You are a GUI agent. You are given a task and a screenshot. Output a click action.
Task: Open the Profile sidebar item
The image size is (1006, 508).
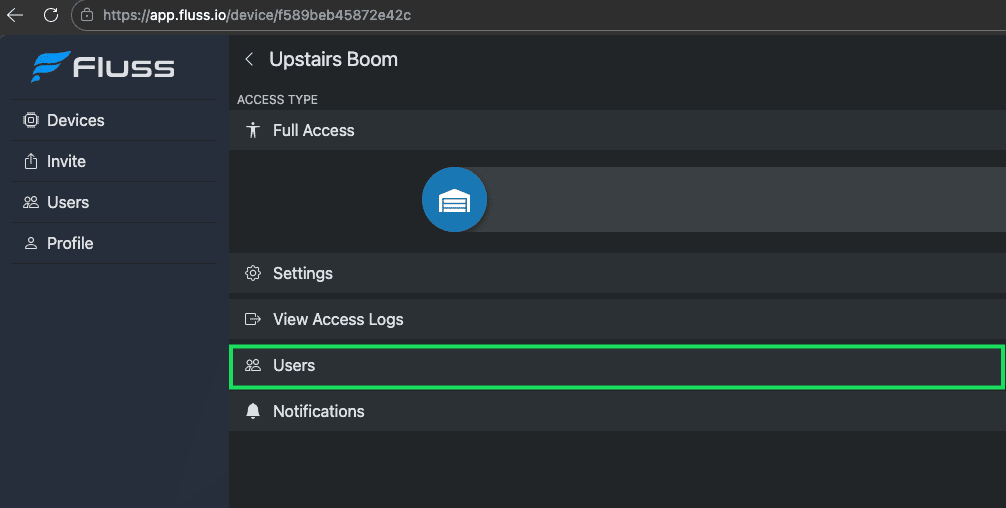point(70,243)
